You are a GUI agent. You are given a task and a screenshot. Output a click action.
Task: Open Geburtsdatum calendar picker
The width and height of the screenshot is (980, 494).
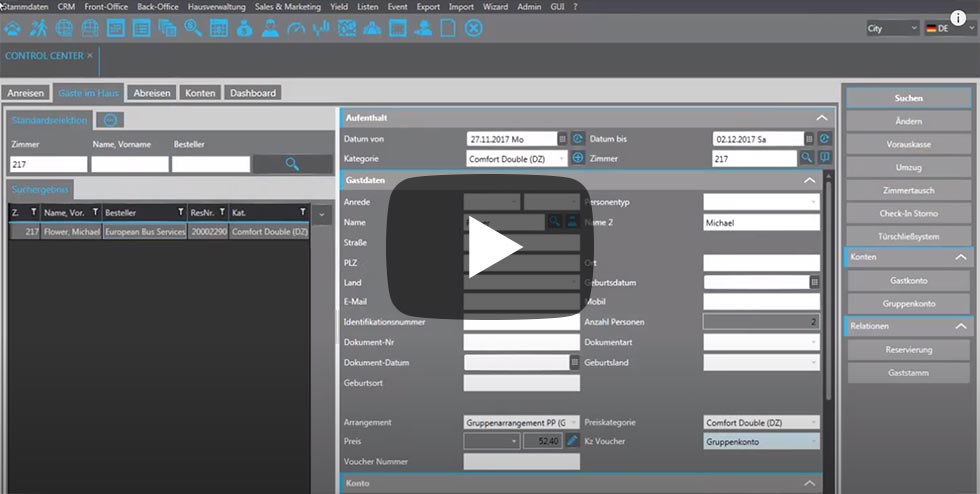point(814,282)
